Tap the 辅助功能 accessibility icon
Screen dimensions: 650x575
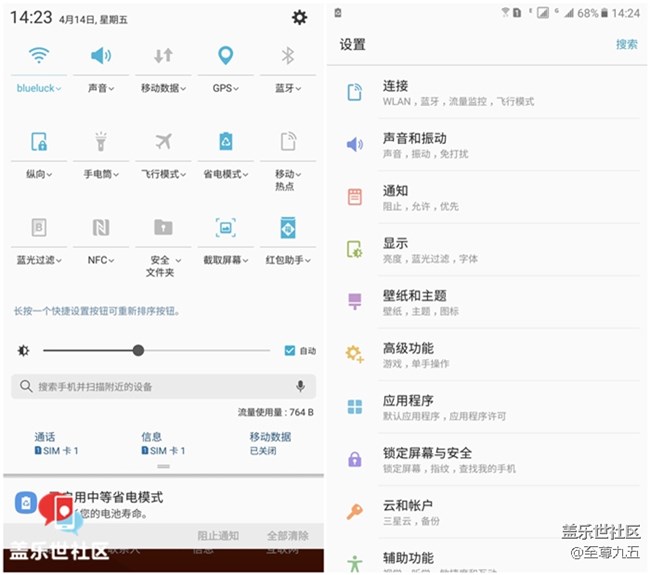click(354, 564)
